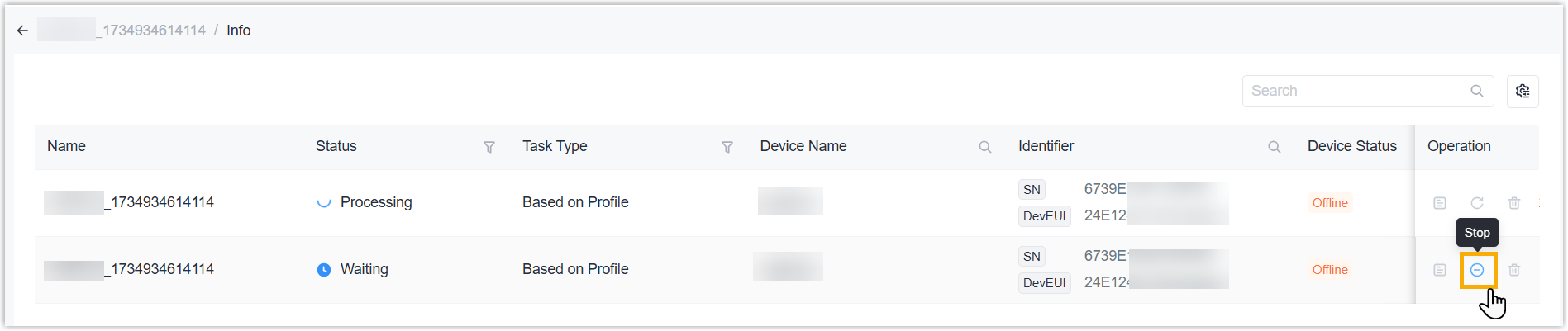The height and width of the screenshot is (331, 1568).
Task: Open the column settings gear icon
Action: point(1523,91)
